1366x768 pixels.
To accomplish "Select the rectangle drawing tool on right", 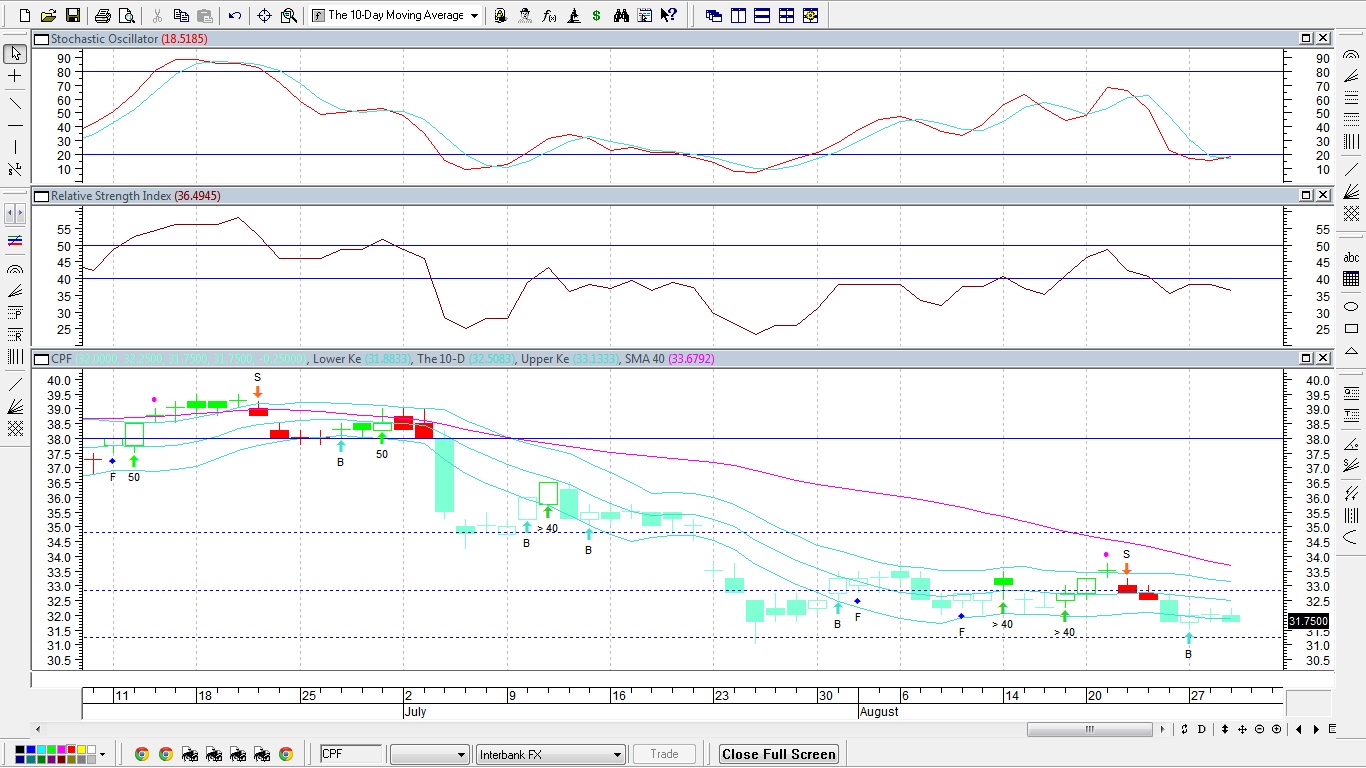I will coord(1351,328).
